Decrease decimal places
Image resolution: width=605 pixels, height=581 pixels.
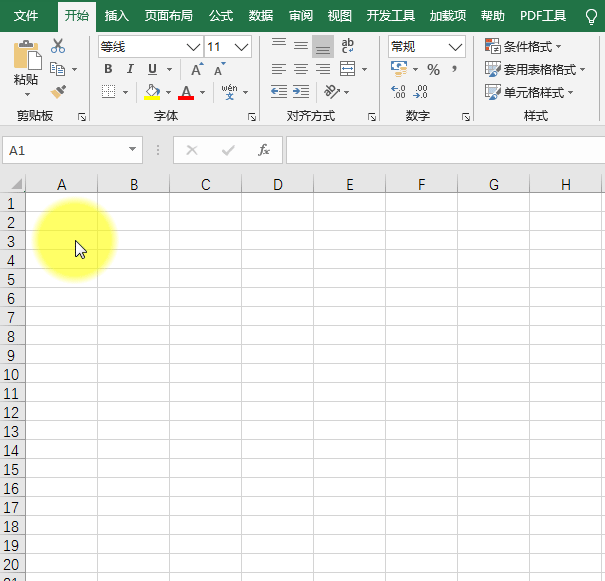coord(420,92)
